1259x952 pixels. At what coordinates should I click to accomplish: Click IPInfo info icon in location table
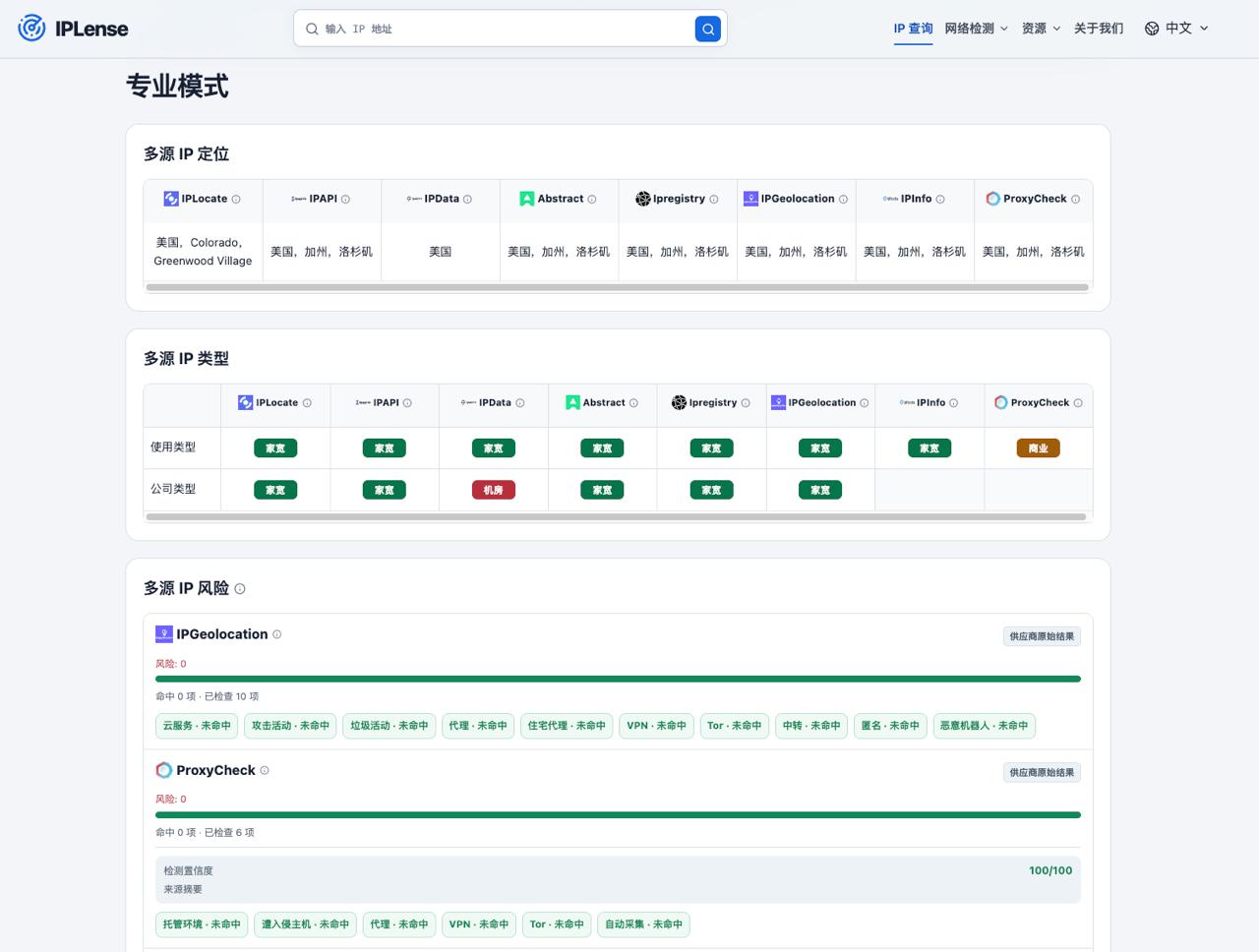click(x=940, y=200)
